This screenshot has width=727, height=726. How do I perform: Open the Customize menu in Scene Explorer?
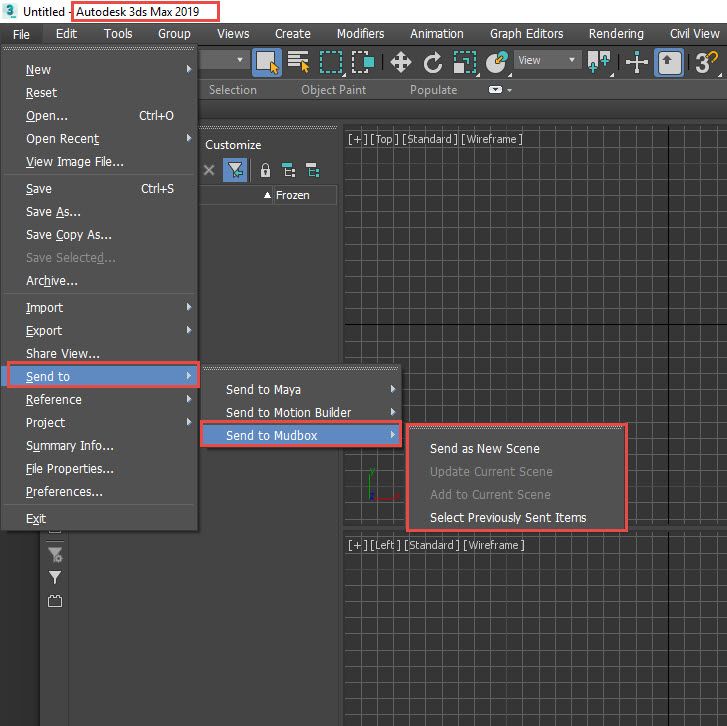pyautogui.click(x=233, y=145)
